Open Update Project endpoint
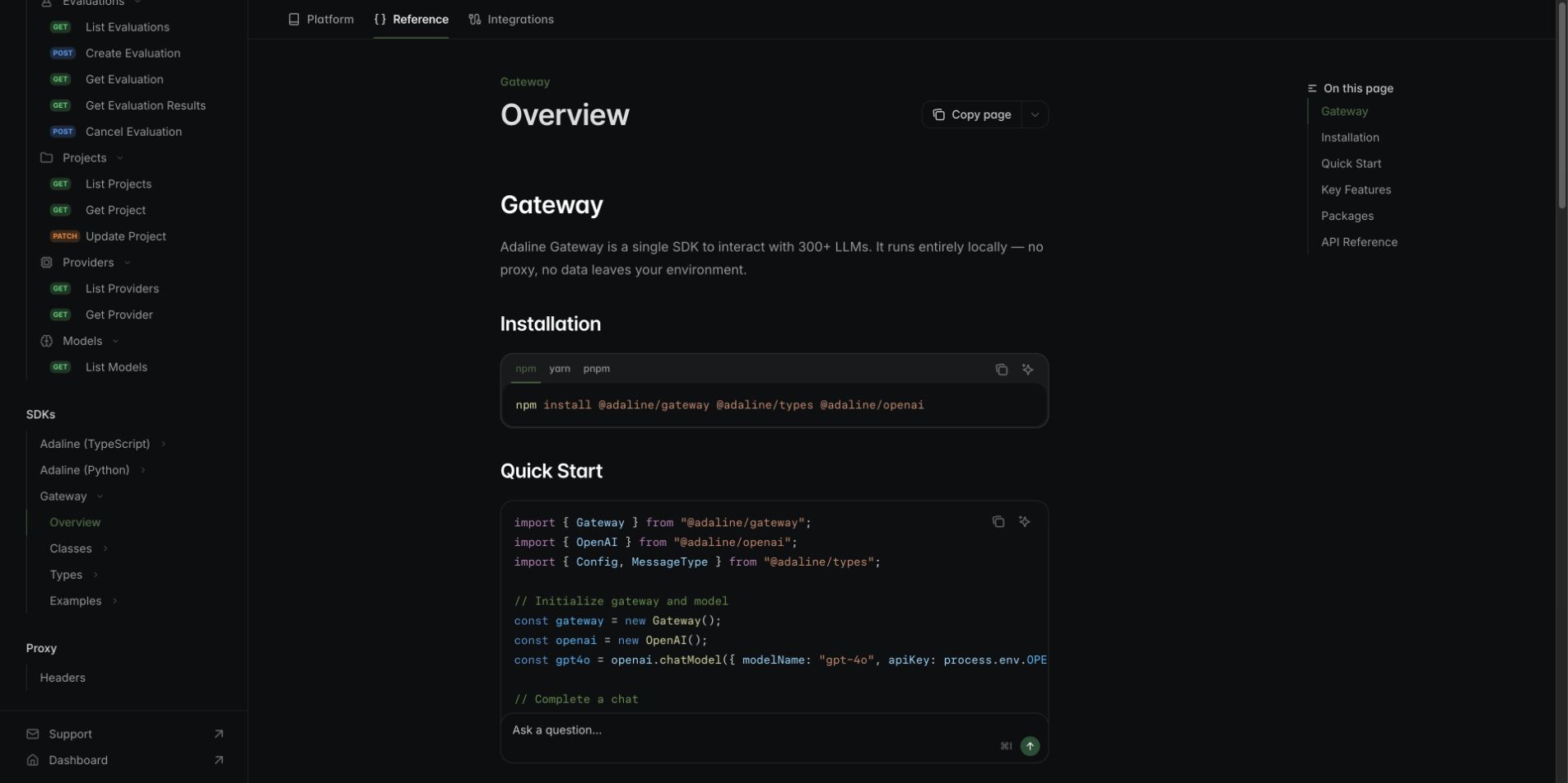Viewport: 1568px width, 783px height. tap(125, 237)
